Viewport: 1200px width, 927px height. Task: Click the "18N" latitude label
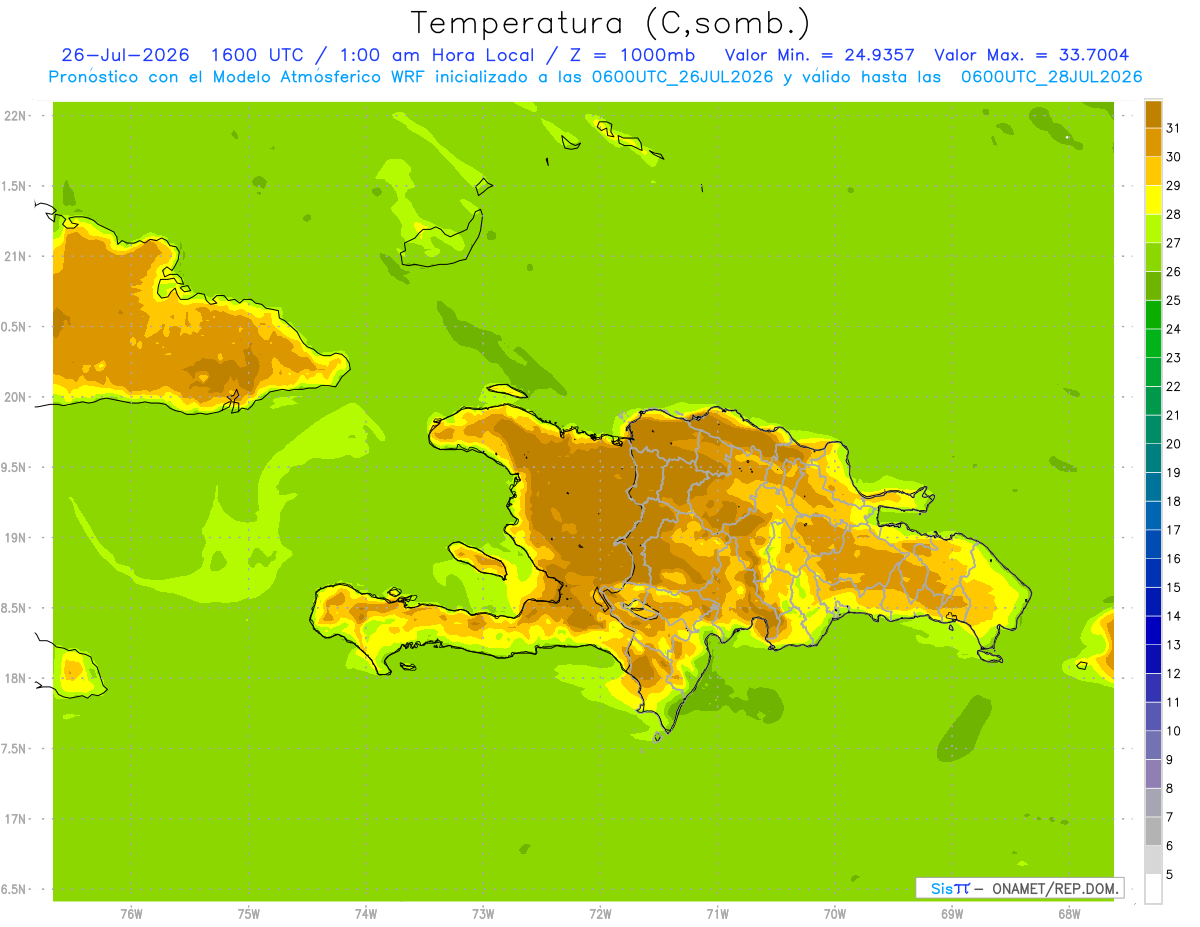click(x=16, y=678)
